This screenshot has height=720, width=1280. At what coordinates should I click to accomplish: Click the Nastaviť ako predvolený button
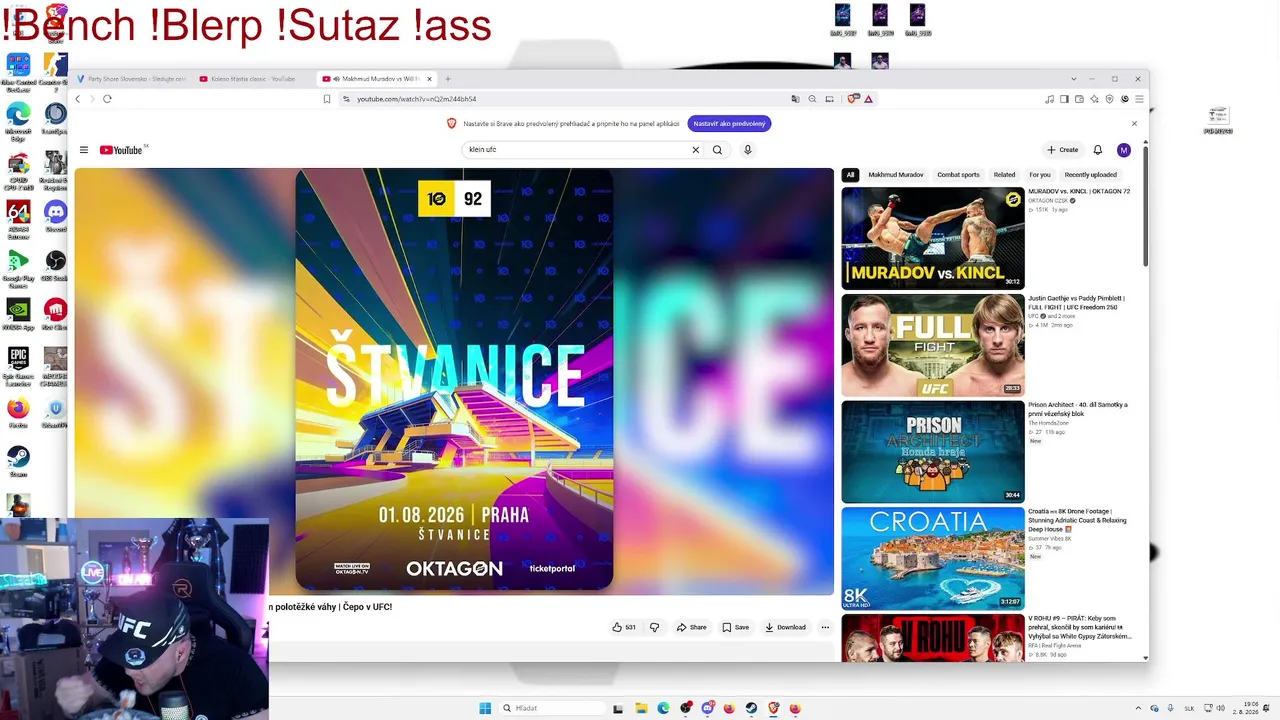pyautogui.click(x=729, y=123)
